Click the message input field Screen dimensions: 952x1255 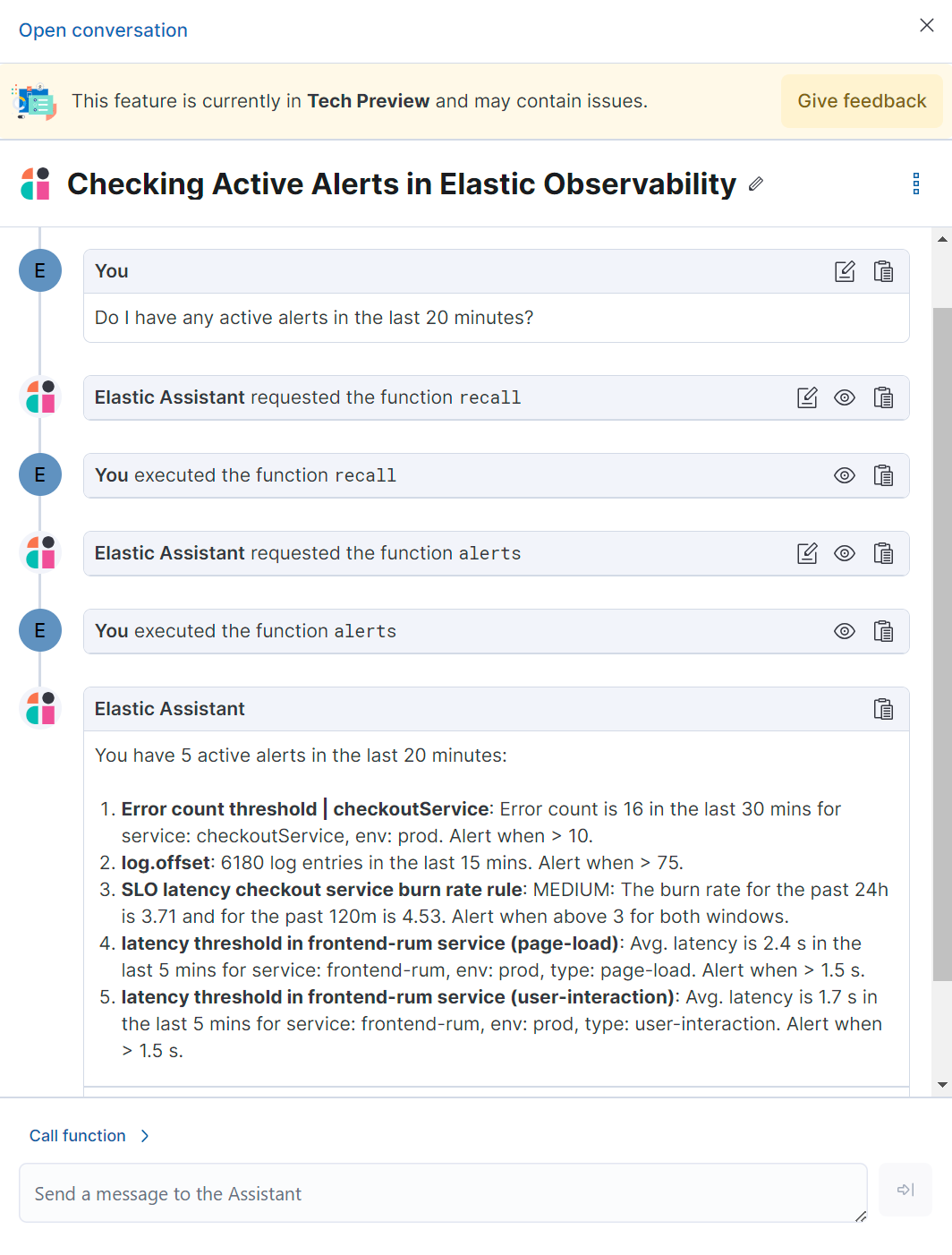[x=444, y=1192]
